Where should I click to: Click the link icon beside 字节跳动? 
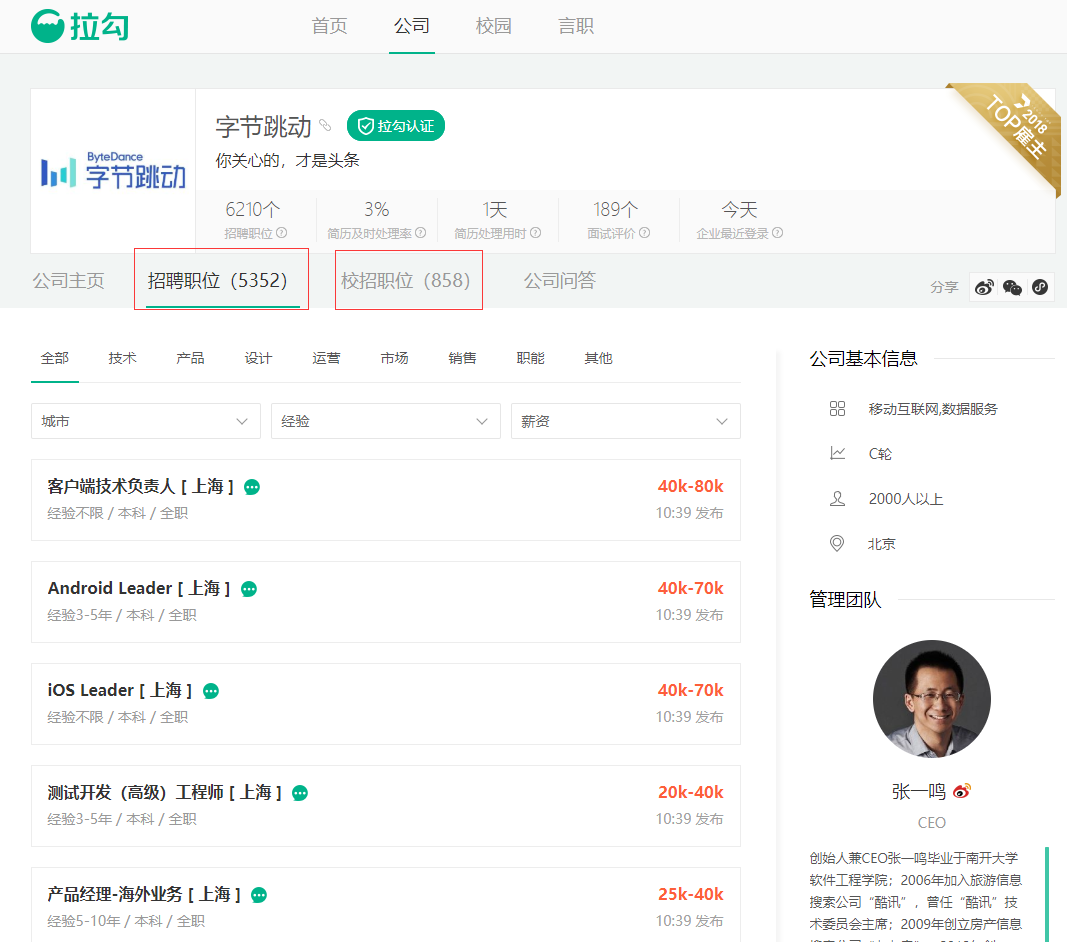pos(325,125)
